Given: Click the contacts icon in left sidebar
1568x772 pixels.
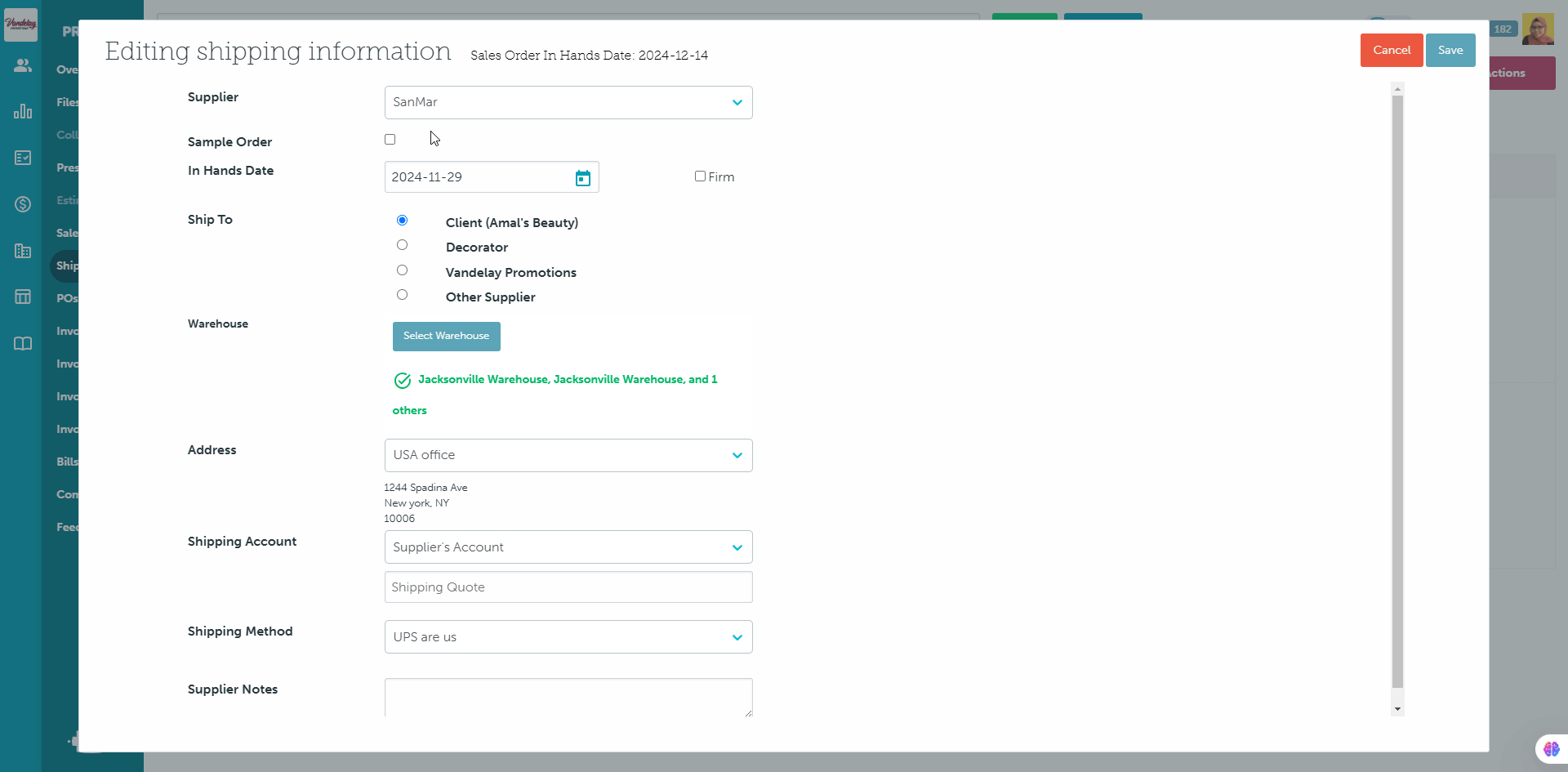Looking at the screenshot, I should coord(23,65).
